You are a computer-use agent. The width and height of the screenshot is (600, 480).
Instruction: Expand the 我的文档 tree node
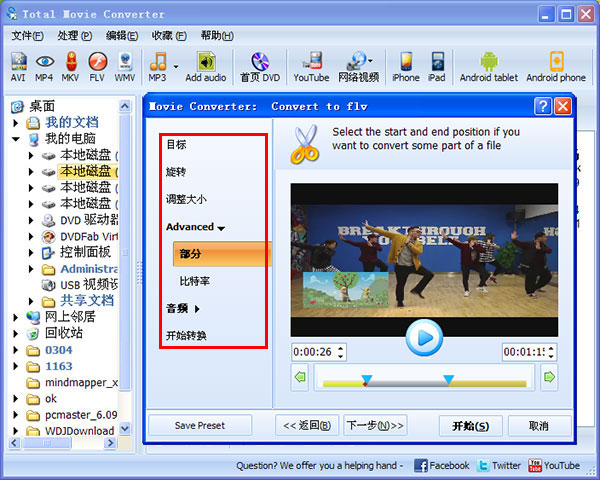pyautogui.click(x=16, y=123)
